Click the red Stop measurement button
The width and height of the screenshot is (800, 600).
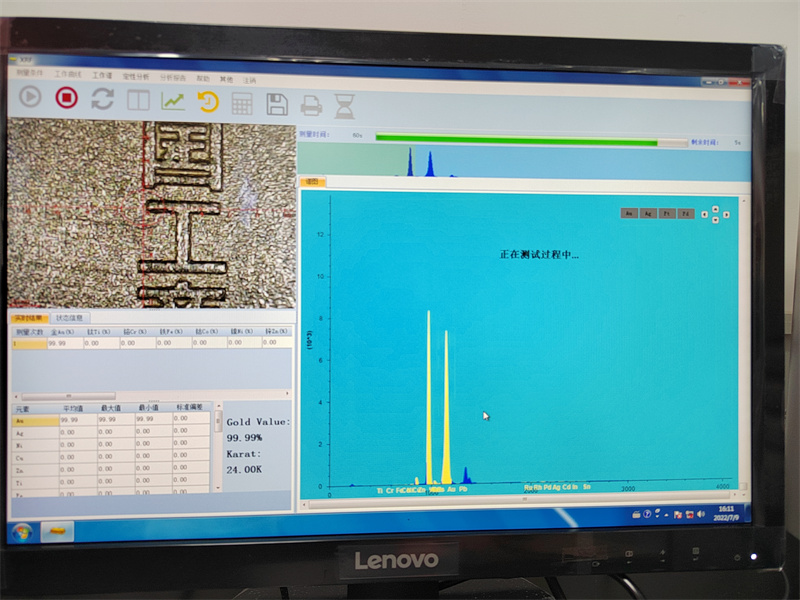point(66,98)
